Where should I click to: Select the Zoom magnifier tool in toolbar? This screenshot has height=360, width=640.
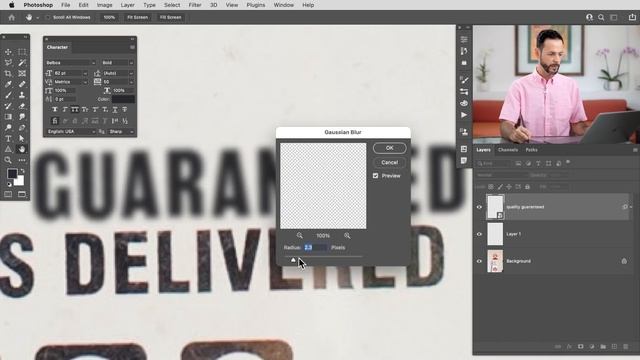8,160
